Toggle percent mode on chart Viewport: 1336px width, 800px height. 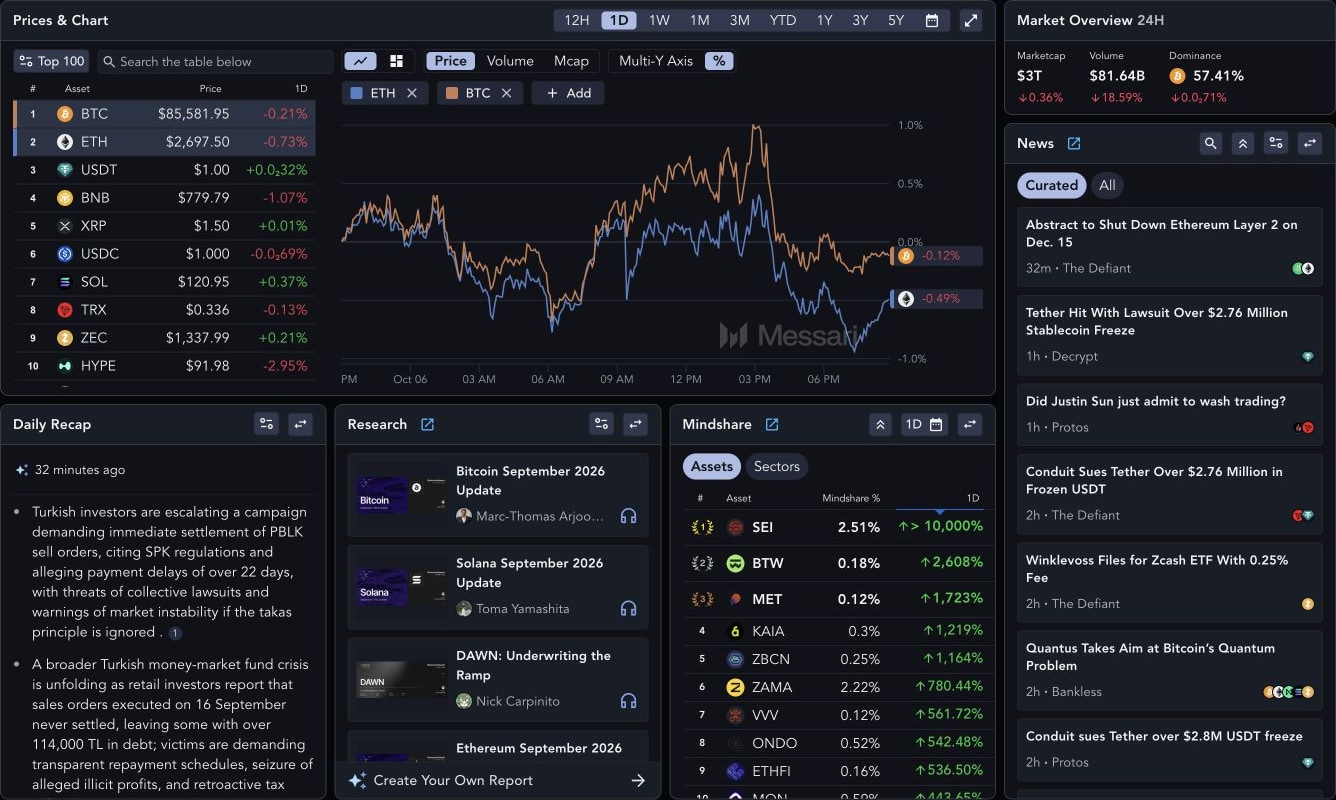coord(719,61)
